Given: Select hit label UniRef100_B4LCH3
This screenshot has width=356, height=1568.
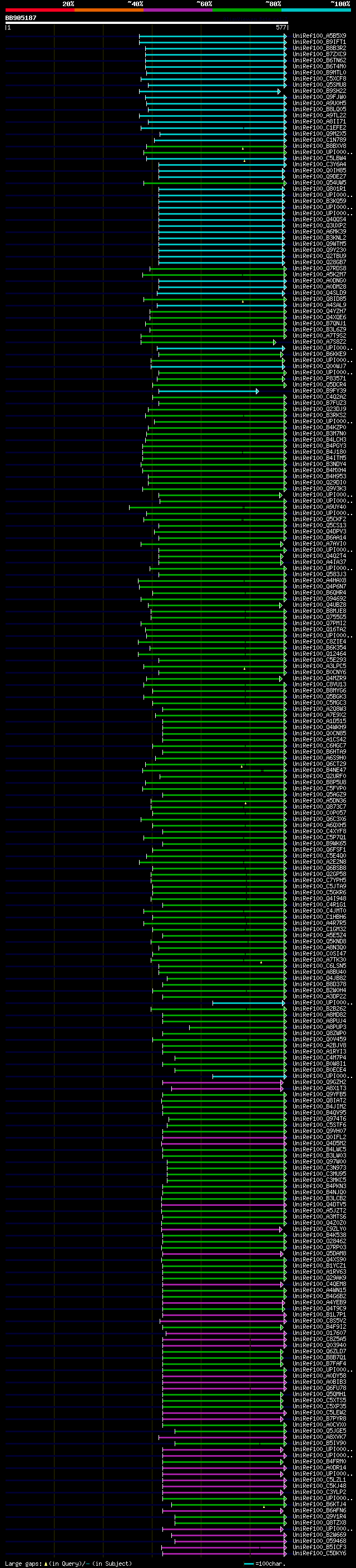Looking at the screenshot, I should point(319,439).
